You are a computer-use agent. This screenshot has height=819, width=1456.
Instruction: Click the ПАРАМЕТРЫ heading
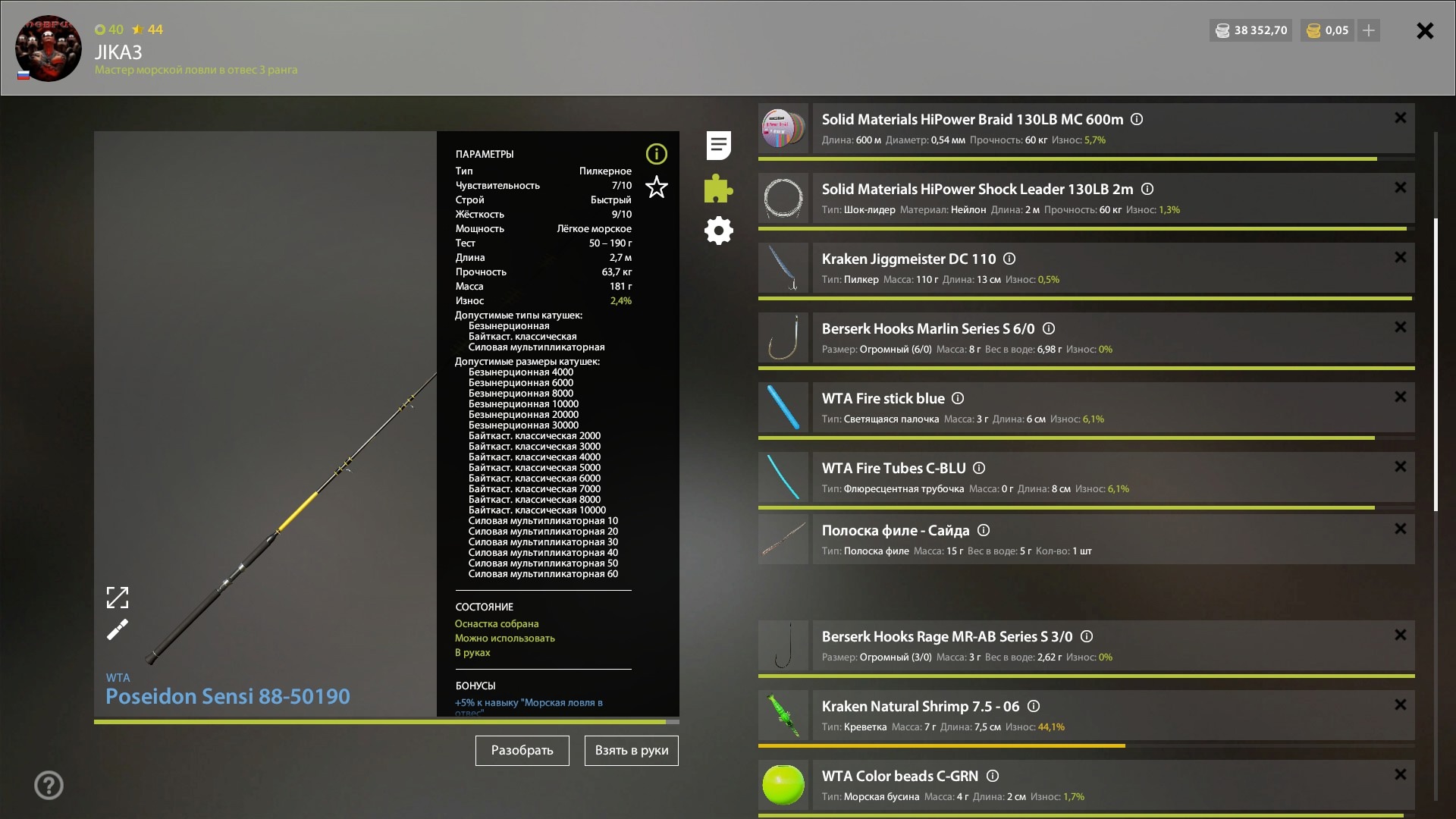(x=485, y=154)
